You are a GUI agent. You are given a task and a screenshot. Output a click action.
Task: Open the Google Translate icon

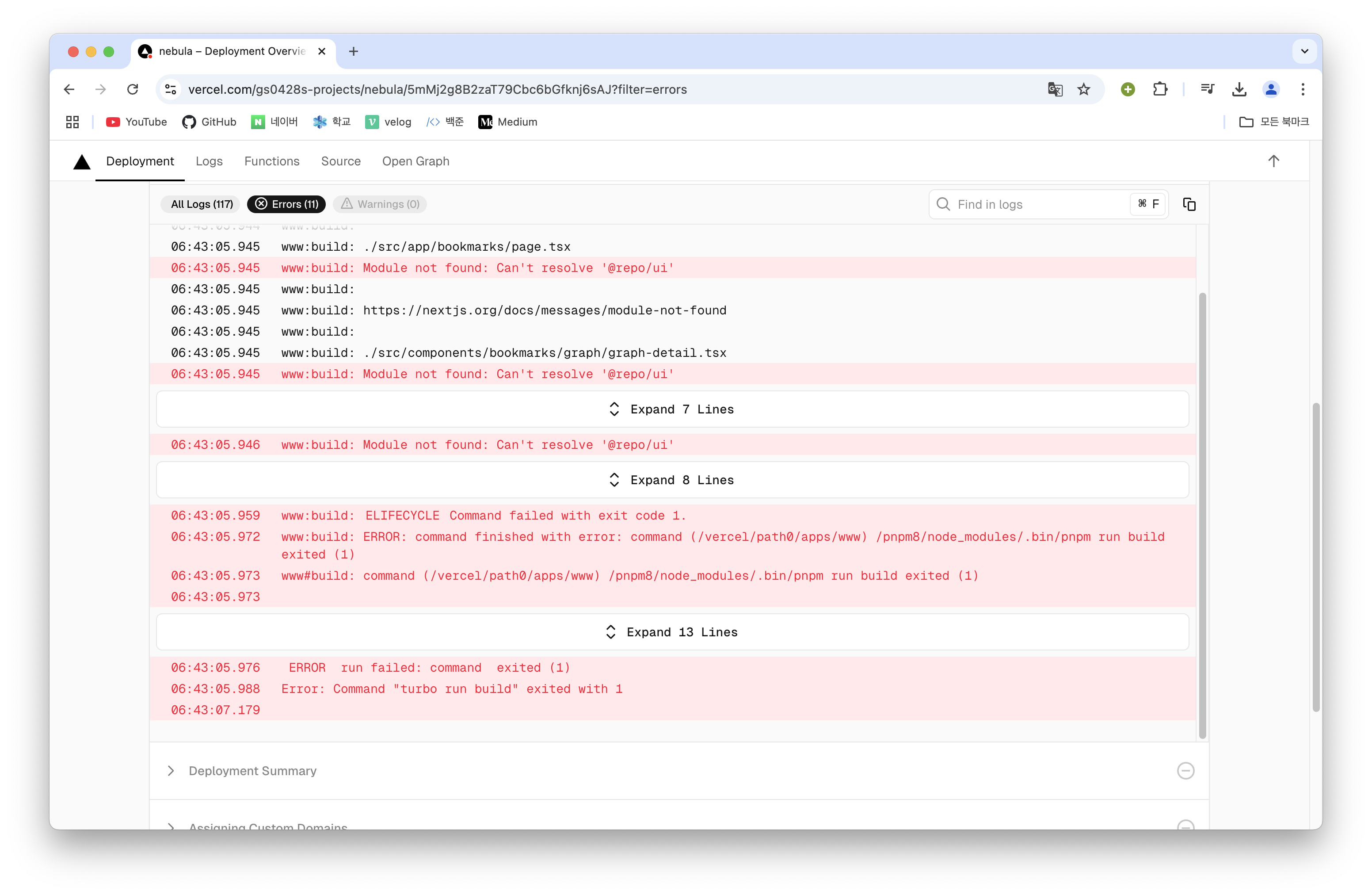(1054, 89)
